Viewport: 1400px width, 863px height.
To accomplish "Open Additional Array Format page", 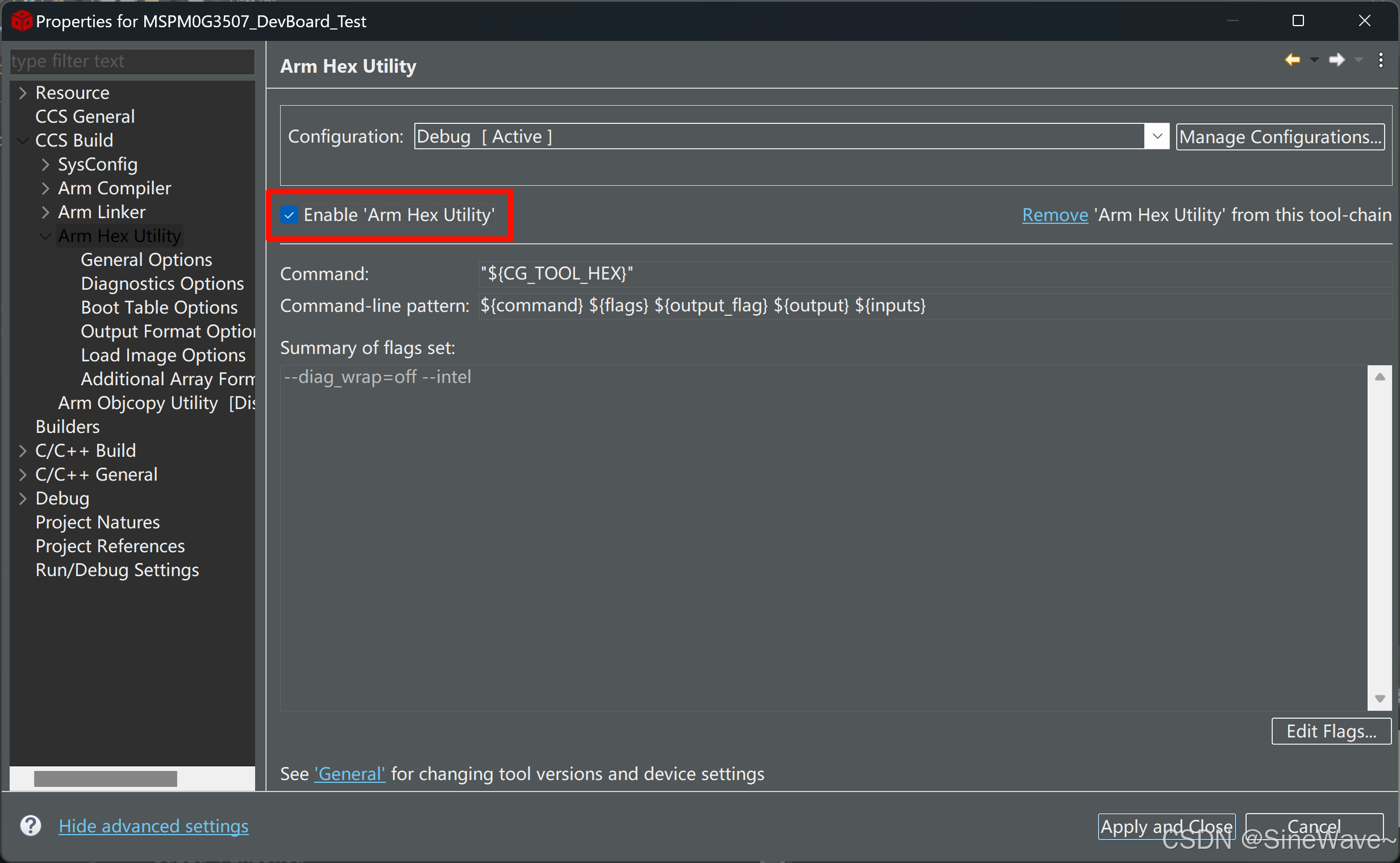I will point(168,379).
